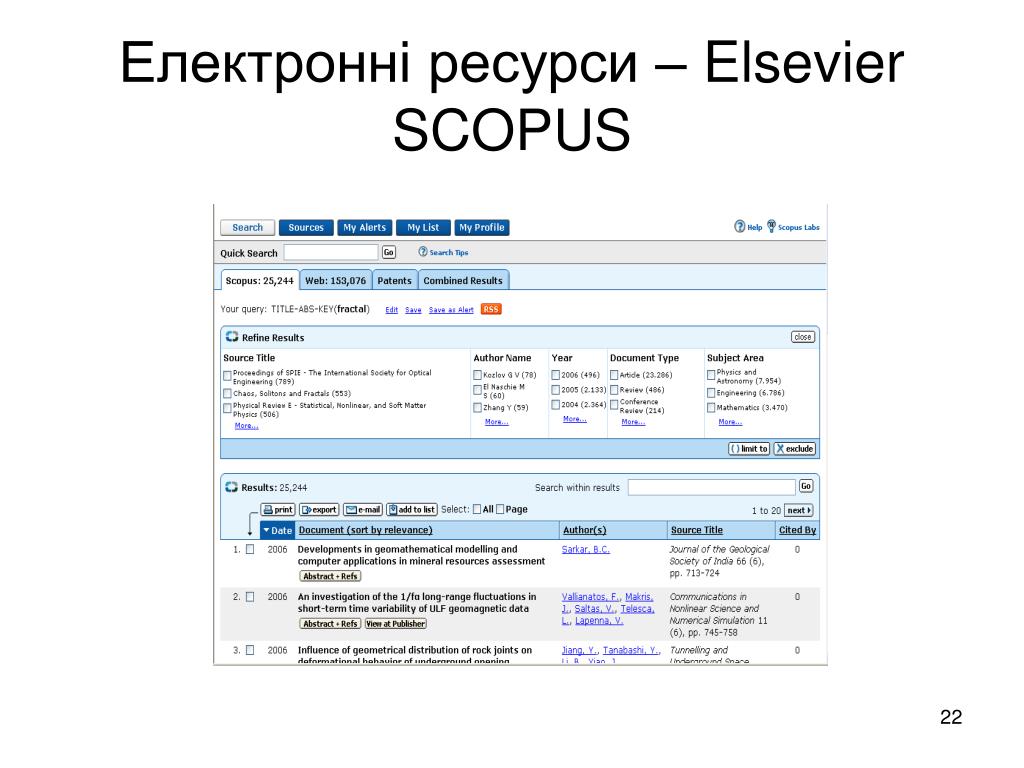This screenshot has height=768, width=1024.
Task: Switch to Combined Results tab
Action: (x=463, y=280)
